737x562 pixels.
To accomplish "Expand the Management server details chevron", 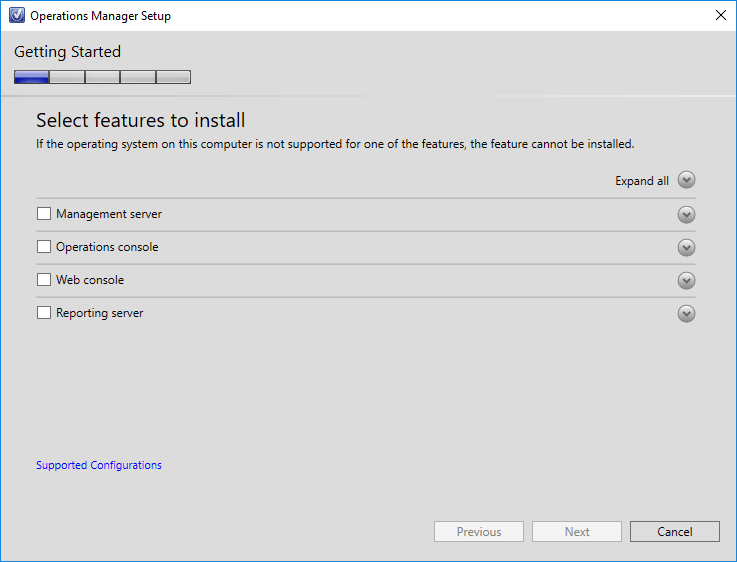I will point(686,215).
